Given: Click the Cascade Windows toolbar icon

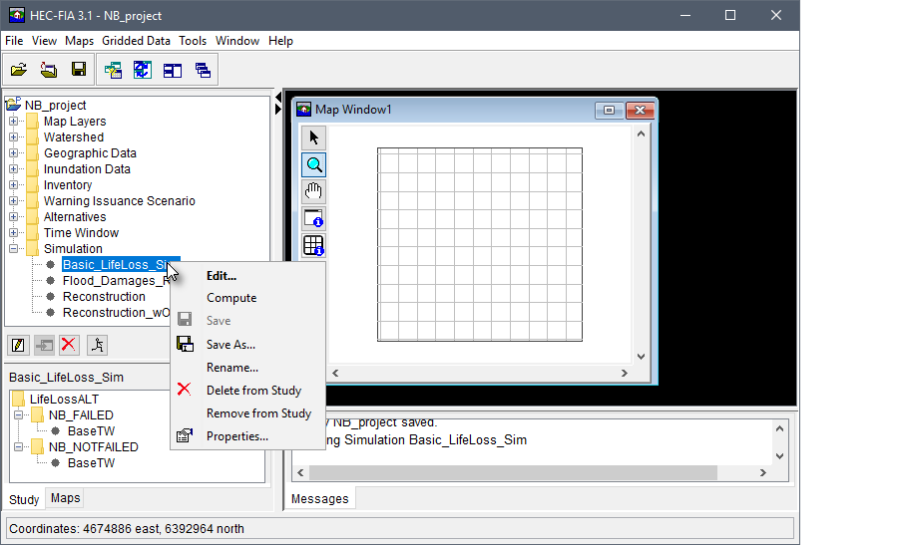Looking at the screenshot, I should point(203,70).
